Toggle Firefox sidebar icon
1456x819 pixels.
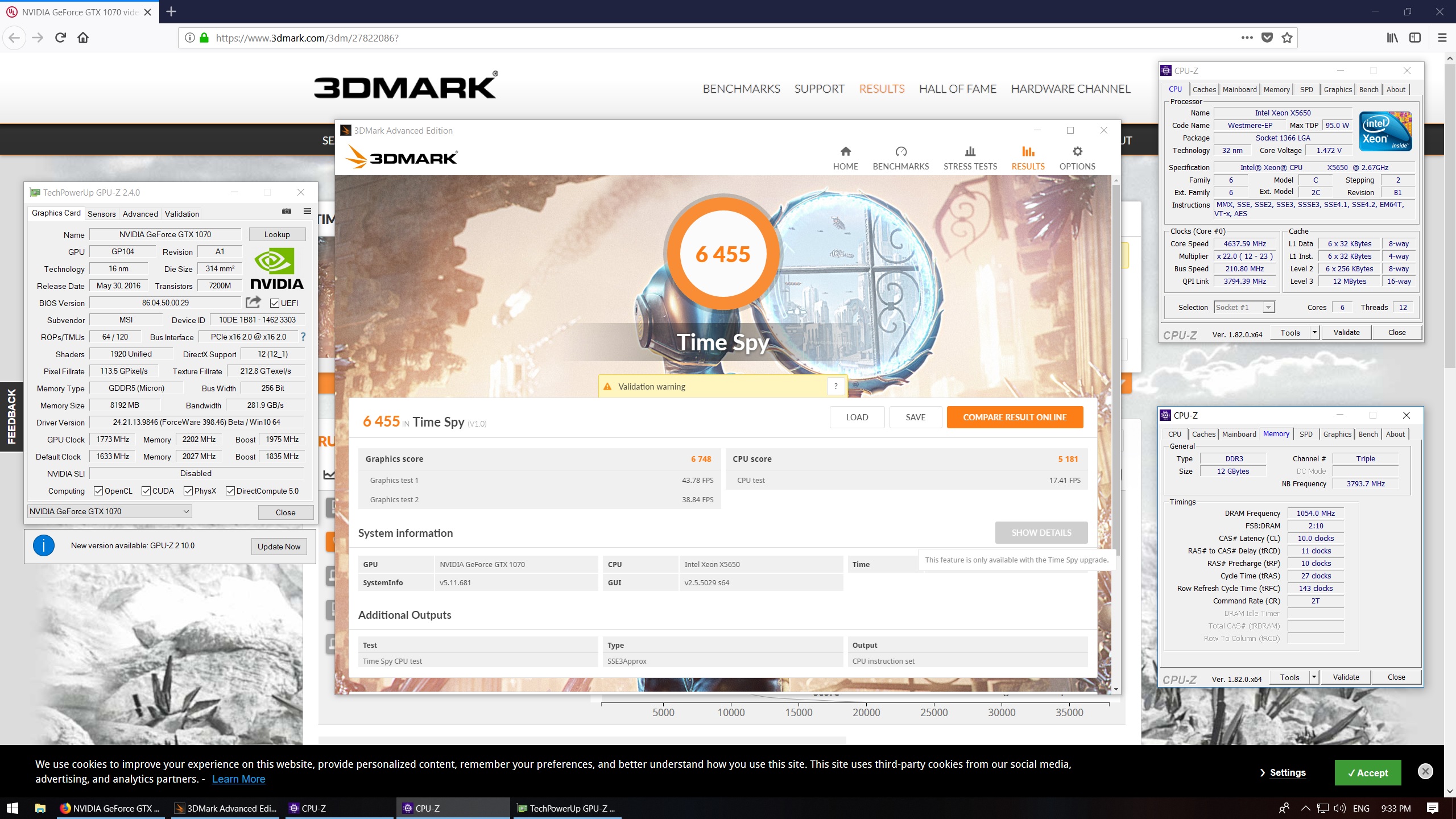tap(1415, 38)
